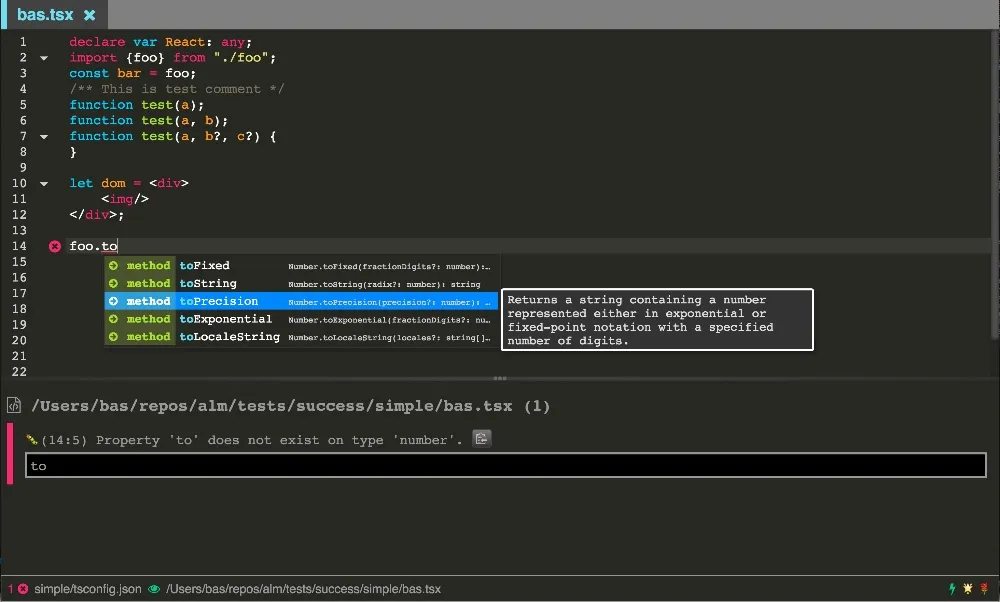Click the method icon beside toLocaleString
1000x602 pixels.
[113, 337]
